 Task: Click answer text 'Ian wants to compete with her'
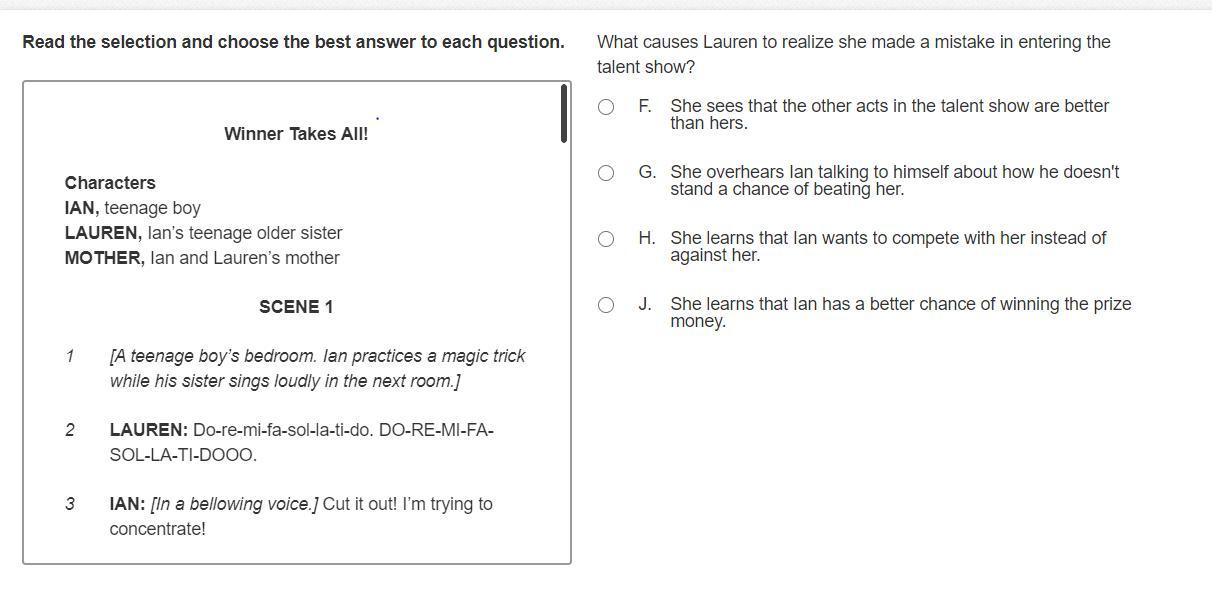[888, 246]
